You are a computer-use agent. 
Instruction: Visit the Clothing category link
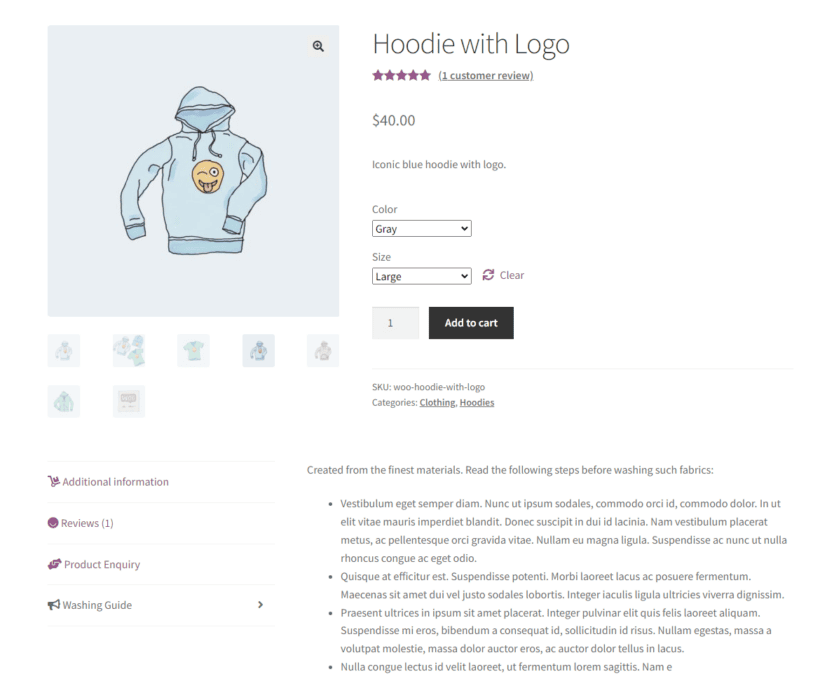(436, 403)
